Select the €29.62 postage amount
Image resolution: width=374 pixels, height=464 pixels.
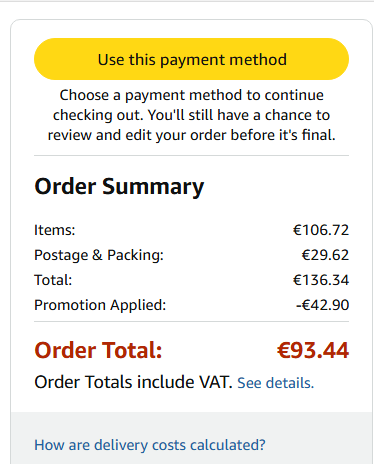tap(325, 255)
